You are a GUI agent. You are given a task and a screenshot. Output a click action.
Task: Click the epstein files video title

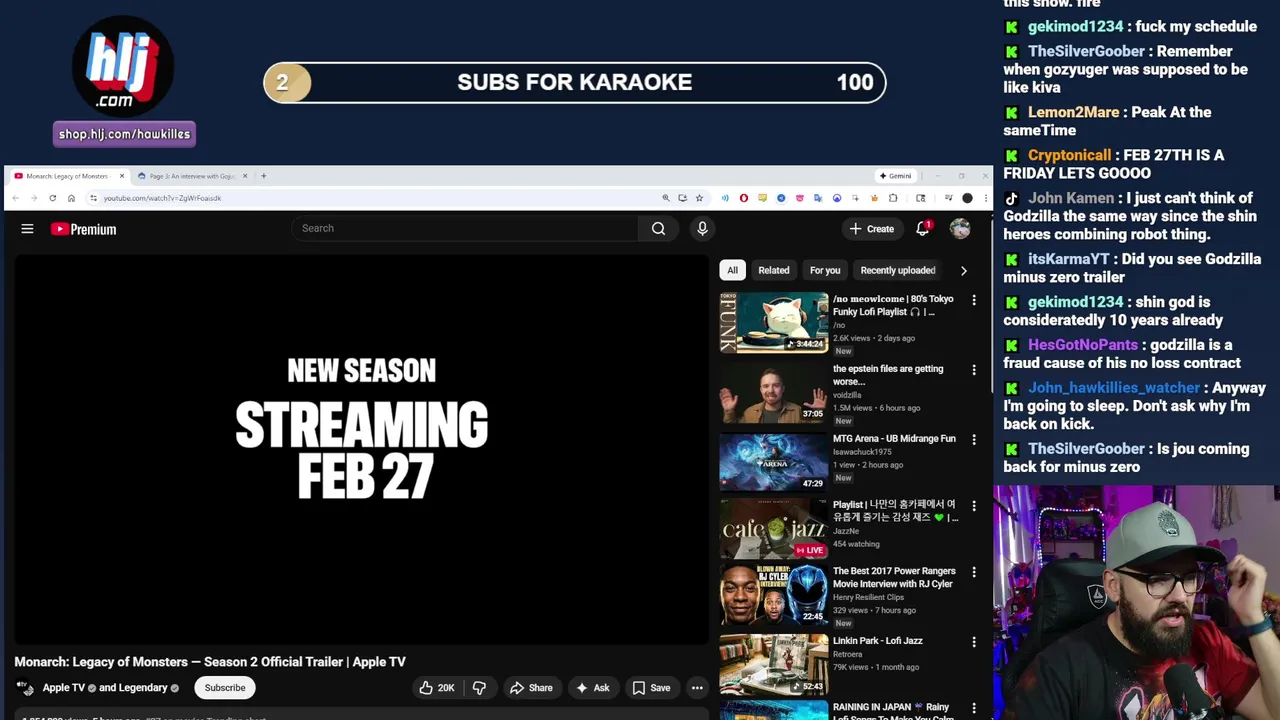[888, 375]
